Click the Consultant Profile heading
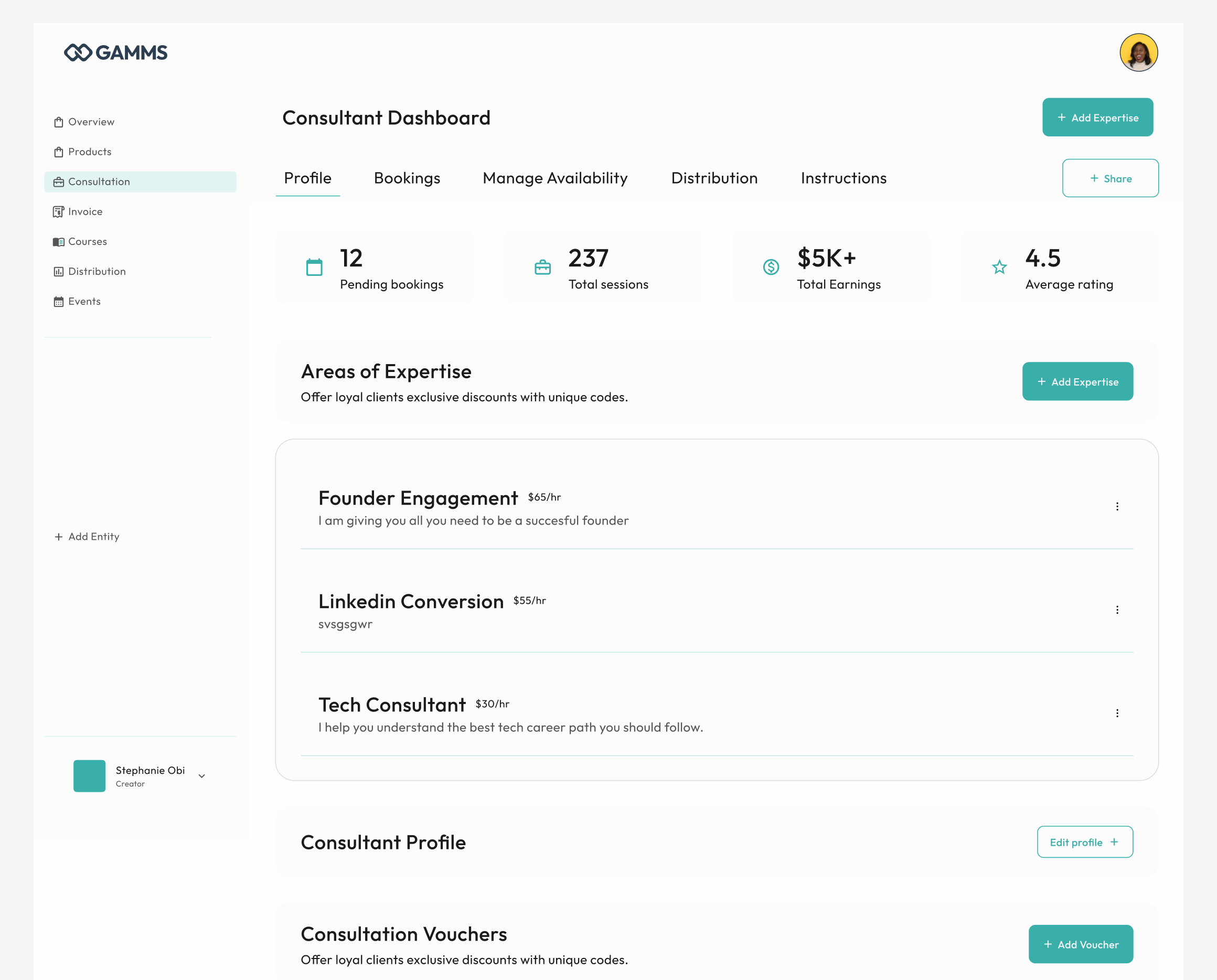 383,842
